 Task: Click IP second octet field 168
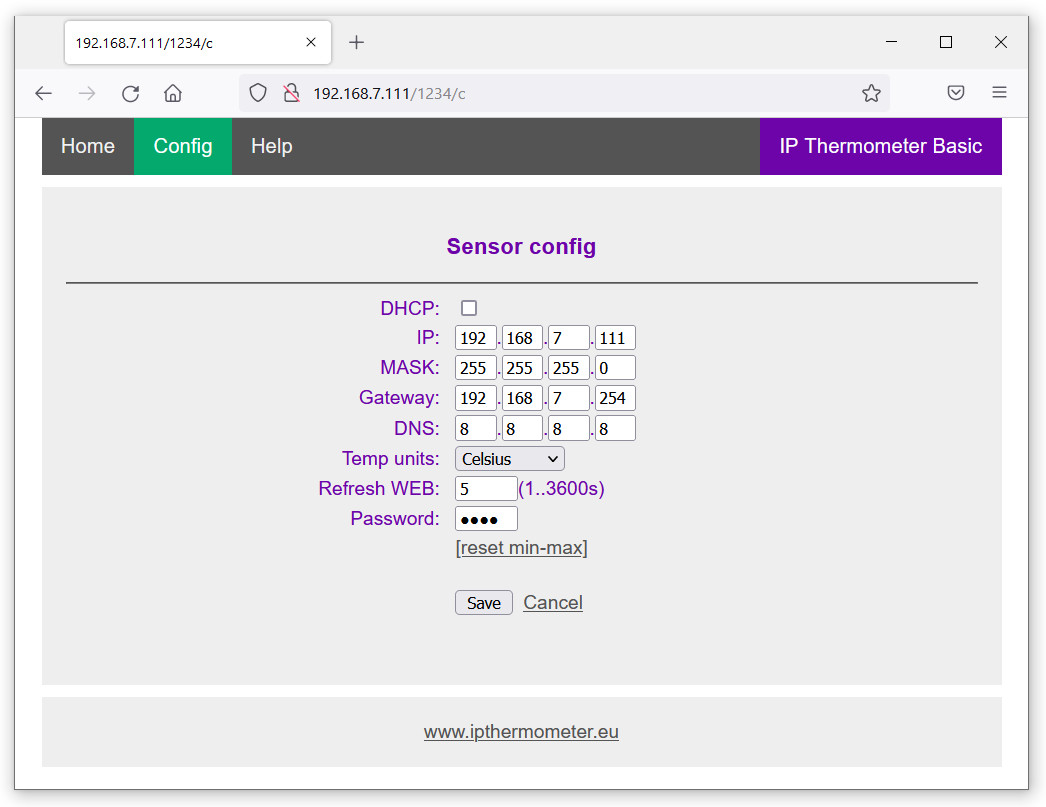(522, 338)
